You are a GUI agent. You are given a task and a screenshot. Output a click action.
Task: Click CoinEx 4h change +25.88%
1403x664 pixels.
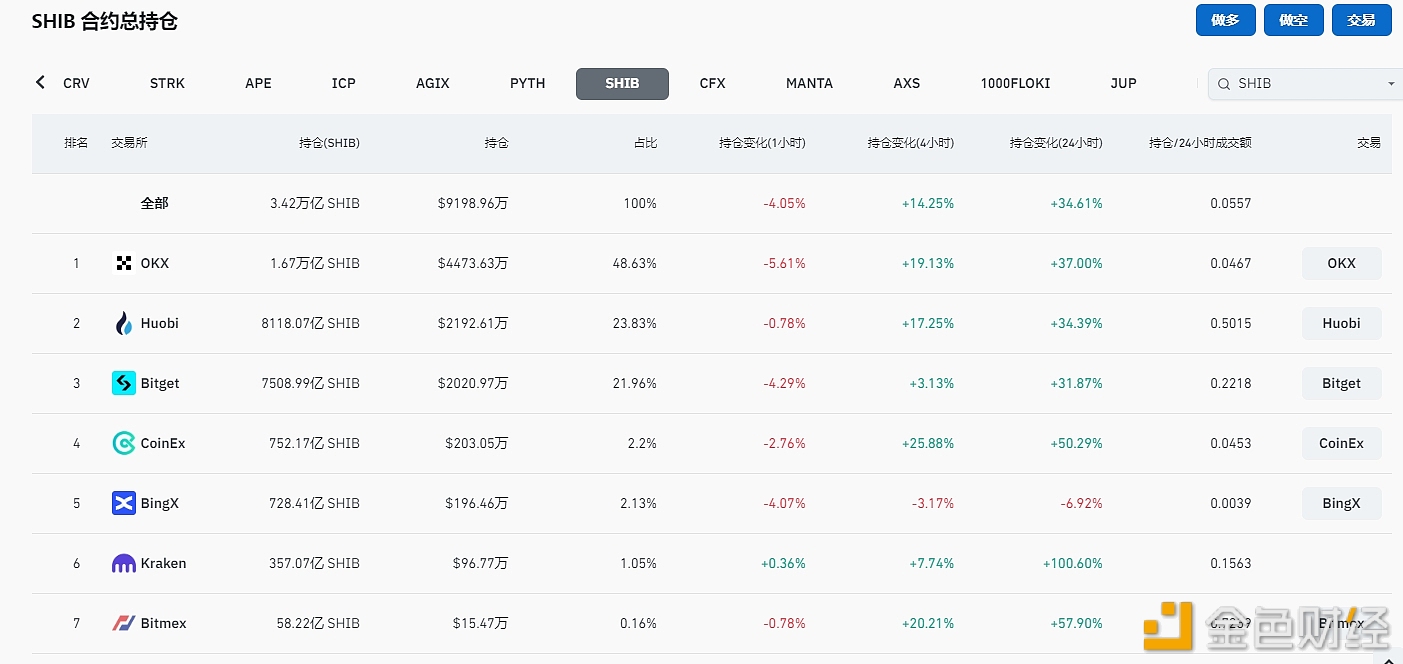coord(928,444)
